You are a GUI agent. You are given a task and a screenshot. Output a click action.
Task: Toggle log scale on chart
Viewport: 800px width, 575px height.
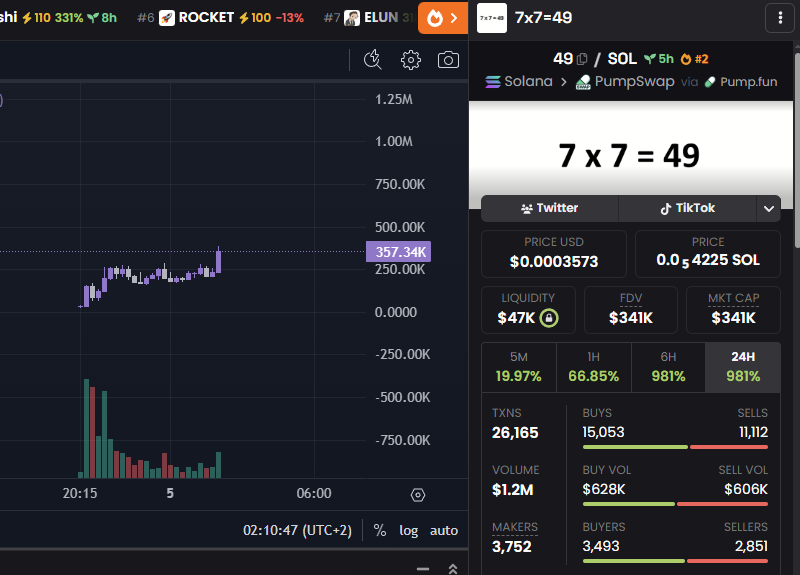point(409,531)
